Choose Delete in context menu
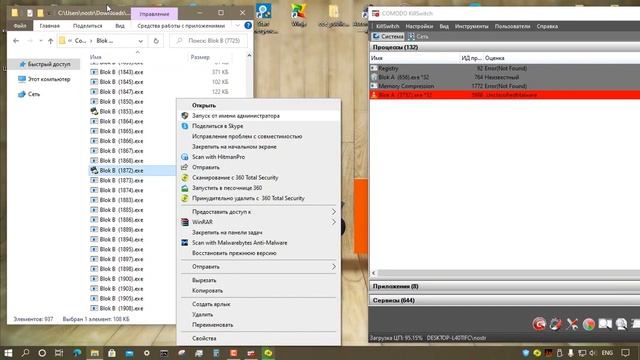 [202, 314]
